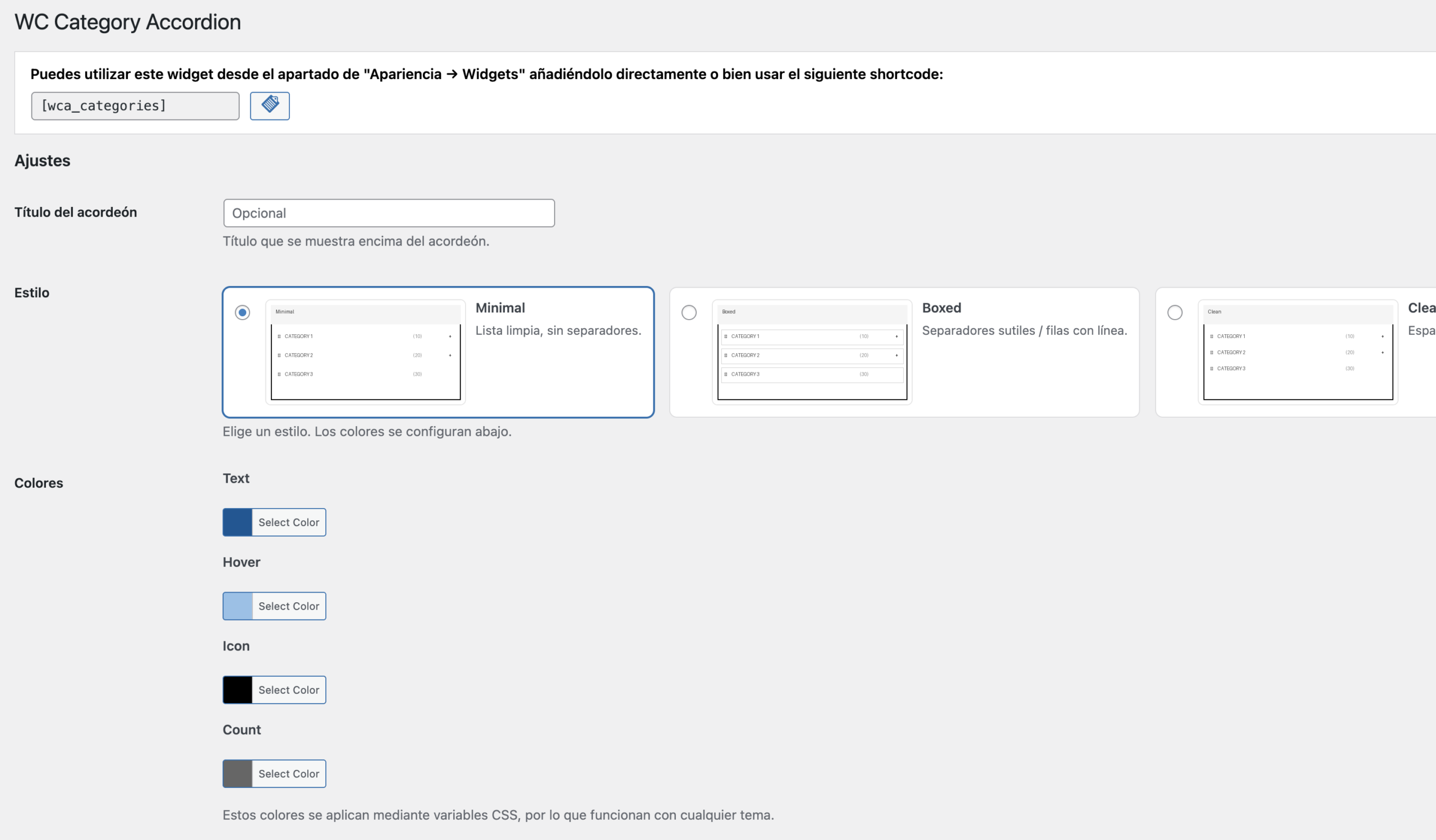Click the copy shortcode tag icon button
Screen dimensions: 1436x840
pos(270,105)
